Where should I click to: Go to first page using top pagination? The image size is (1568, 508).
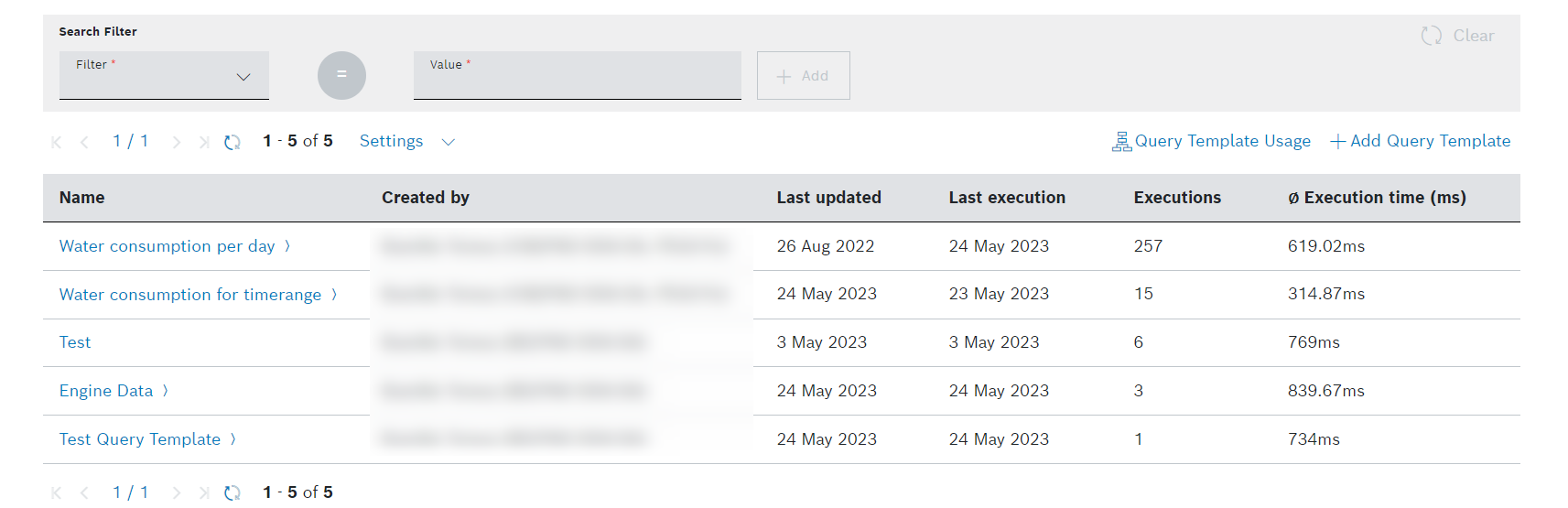(57, 142)
